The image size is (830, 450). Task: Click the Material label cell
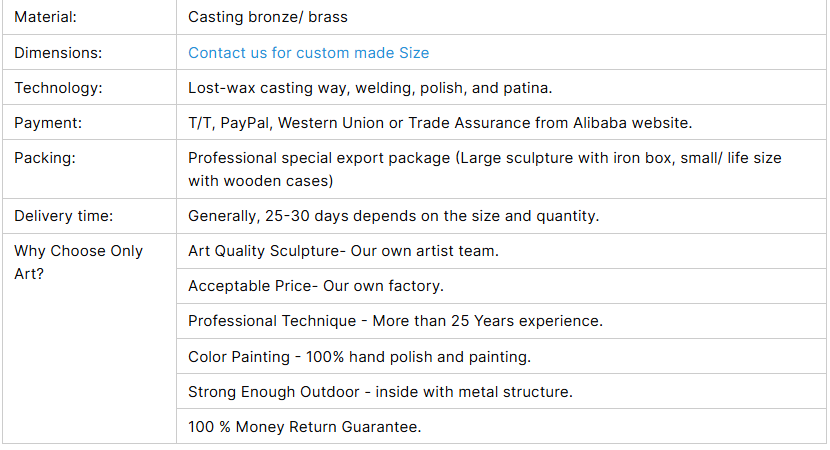[89, 17]
